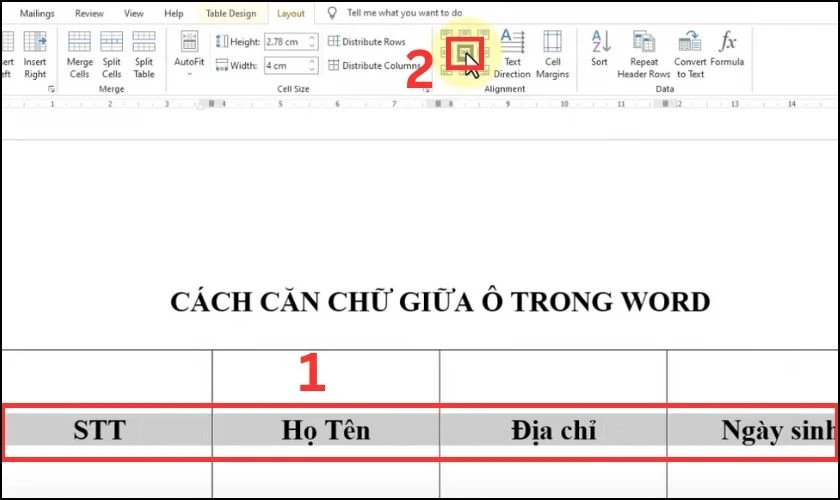Screen dimensions: 840x500
Task: Click the Insert Right column icon
Action: click(x=35, y=41)
